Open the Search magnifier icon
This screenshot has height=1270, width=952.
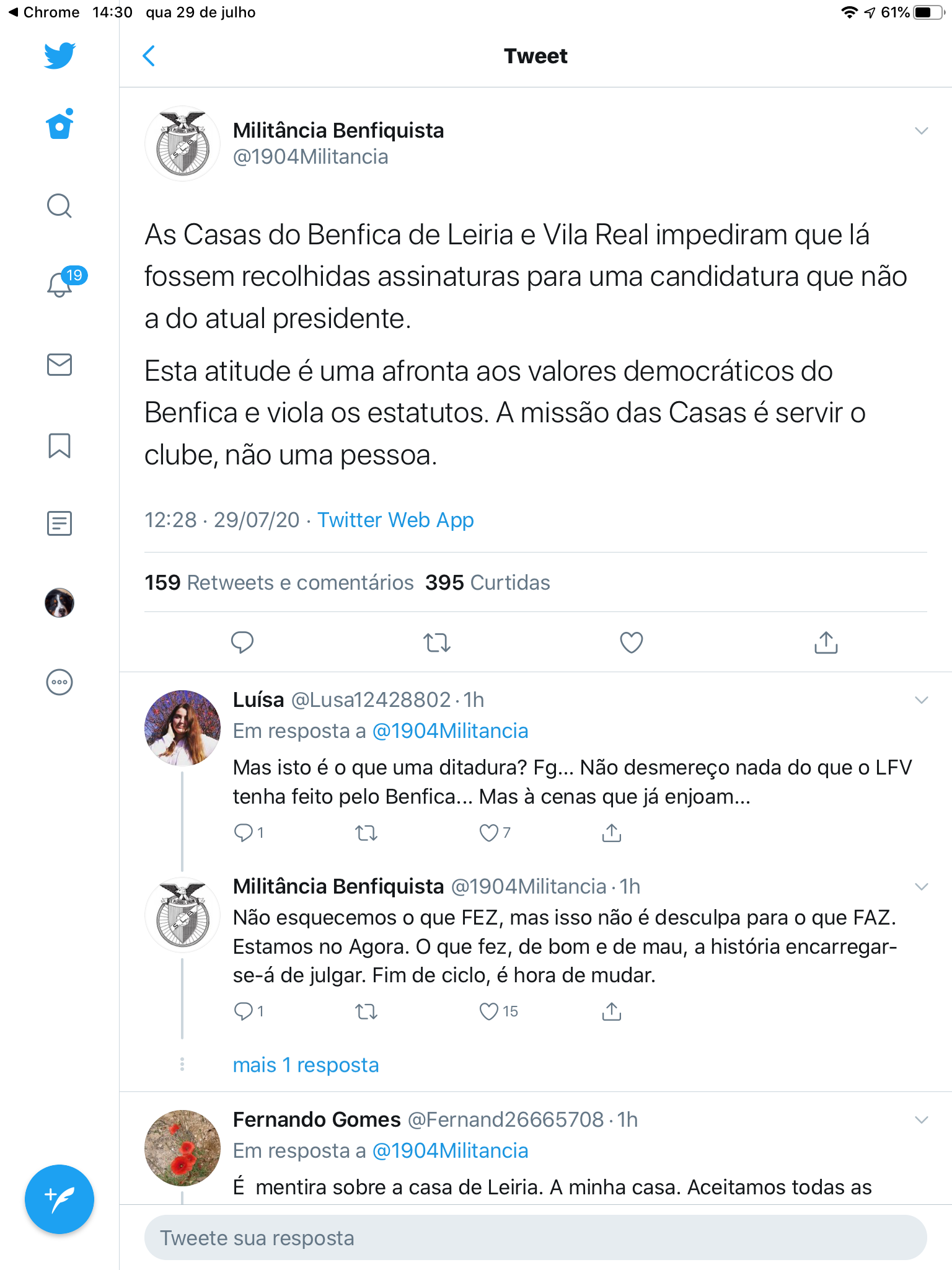pyautogui.click(x=59, y=206)
